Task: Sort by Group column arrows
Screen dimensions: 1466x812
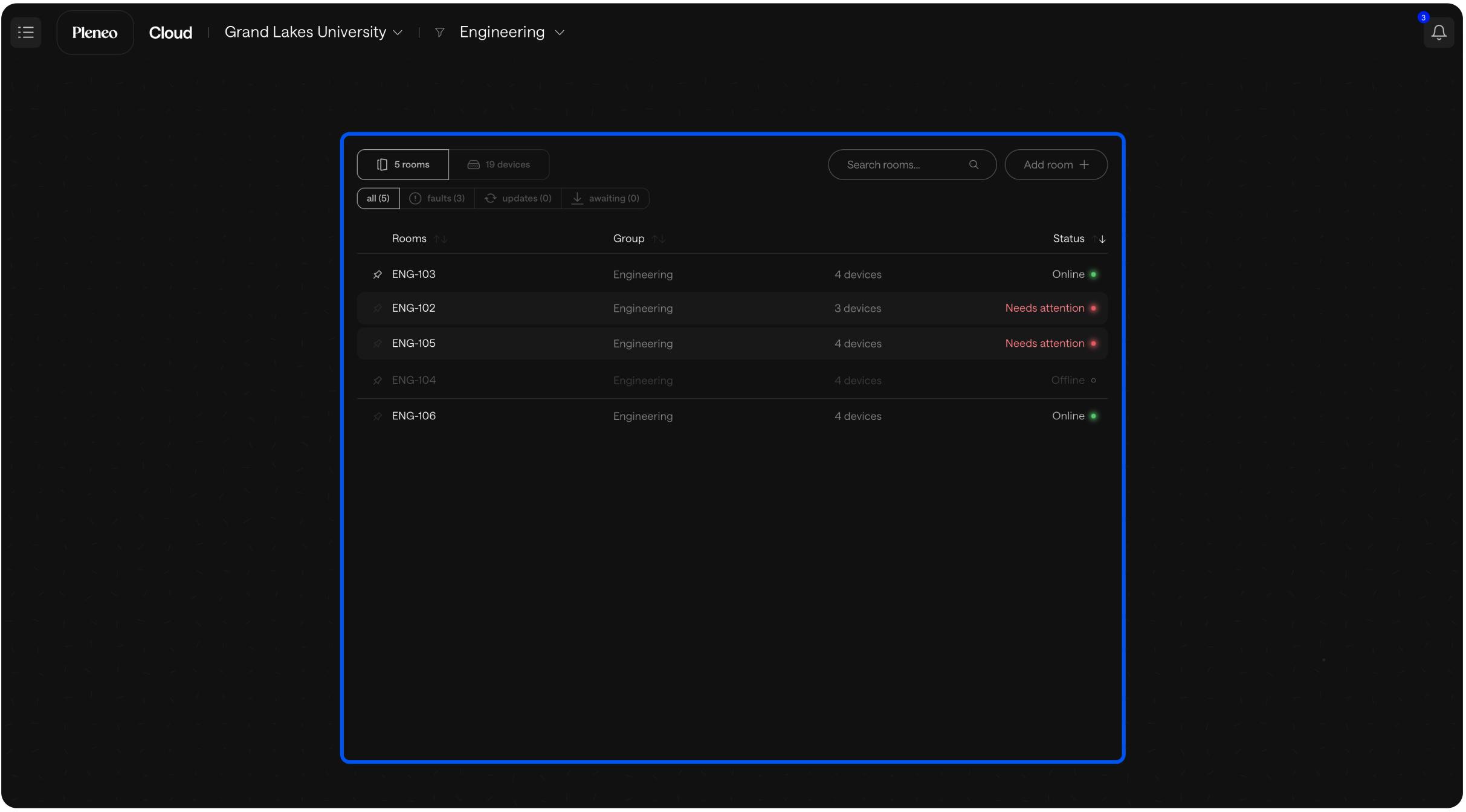Action: (659, 239)
